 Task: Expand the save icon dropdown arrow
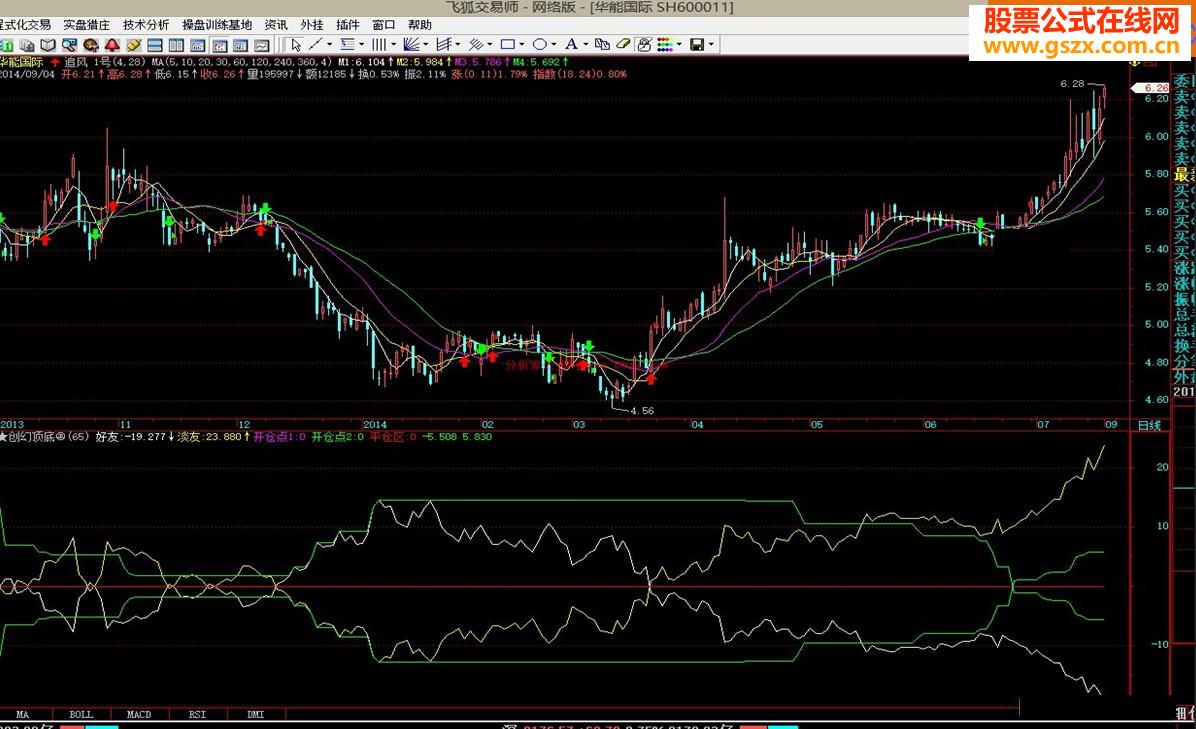[711, 45]
